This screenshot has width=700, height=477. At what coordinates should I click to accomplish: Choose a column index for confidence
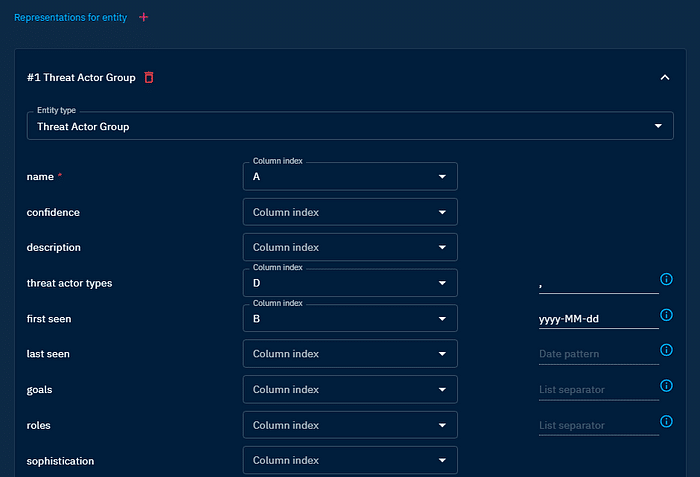point(349,212)
